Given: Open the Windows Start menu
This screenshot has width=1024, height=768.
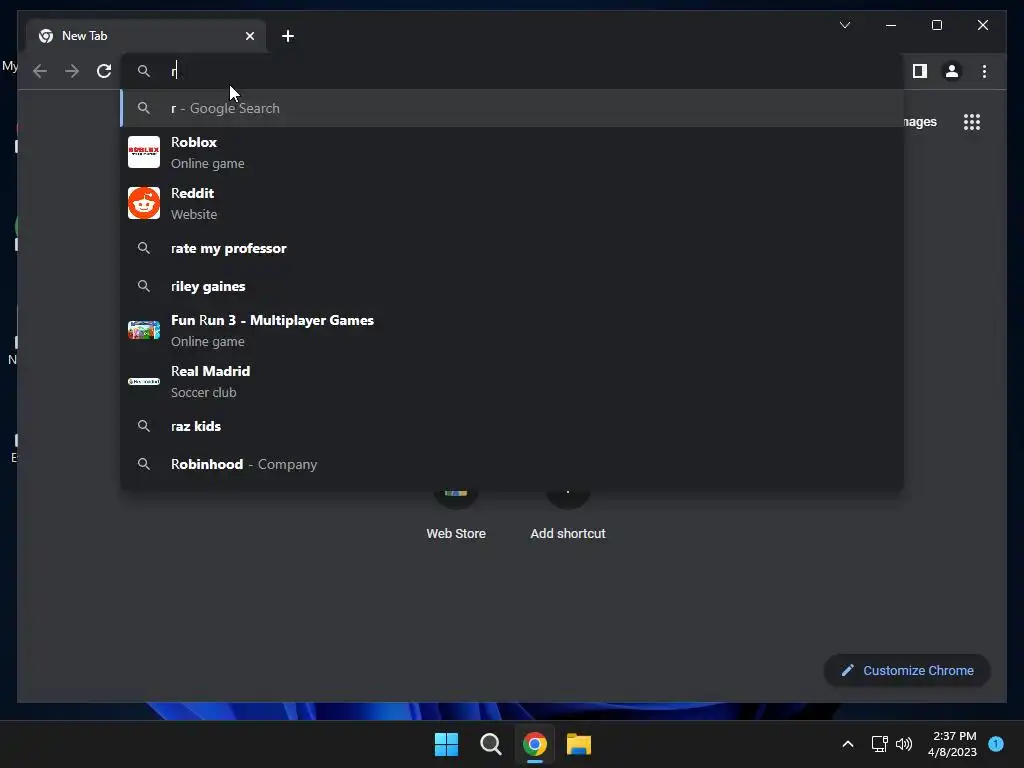Looking at the screenshot, I should coord(447,744).
